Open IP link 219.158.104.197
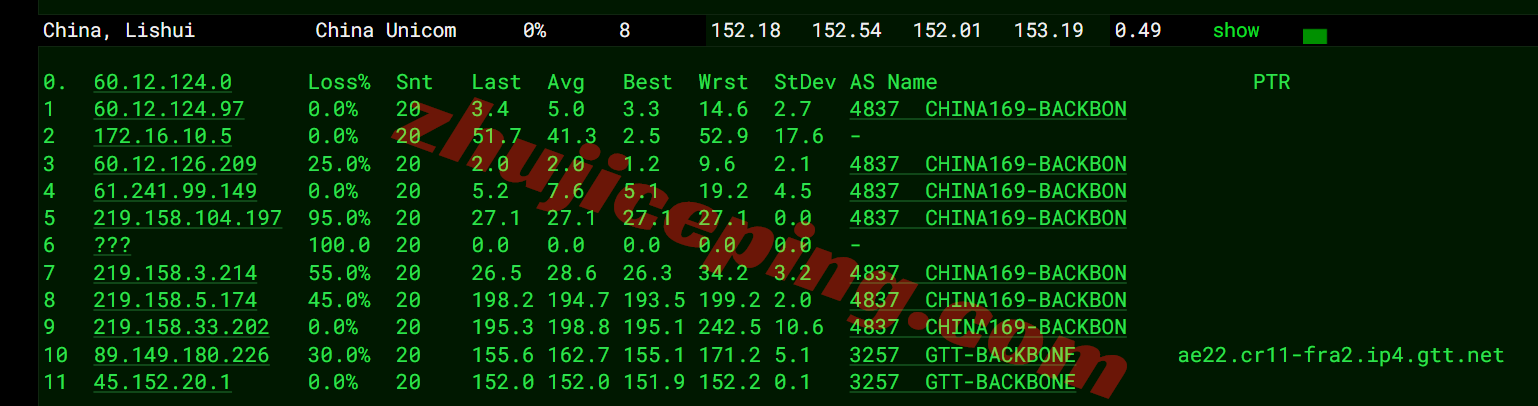Screen dimensions: 1538x406 [x=188, y=218]
